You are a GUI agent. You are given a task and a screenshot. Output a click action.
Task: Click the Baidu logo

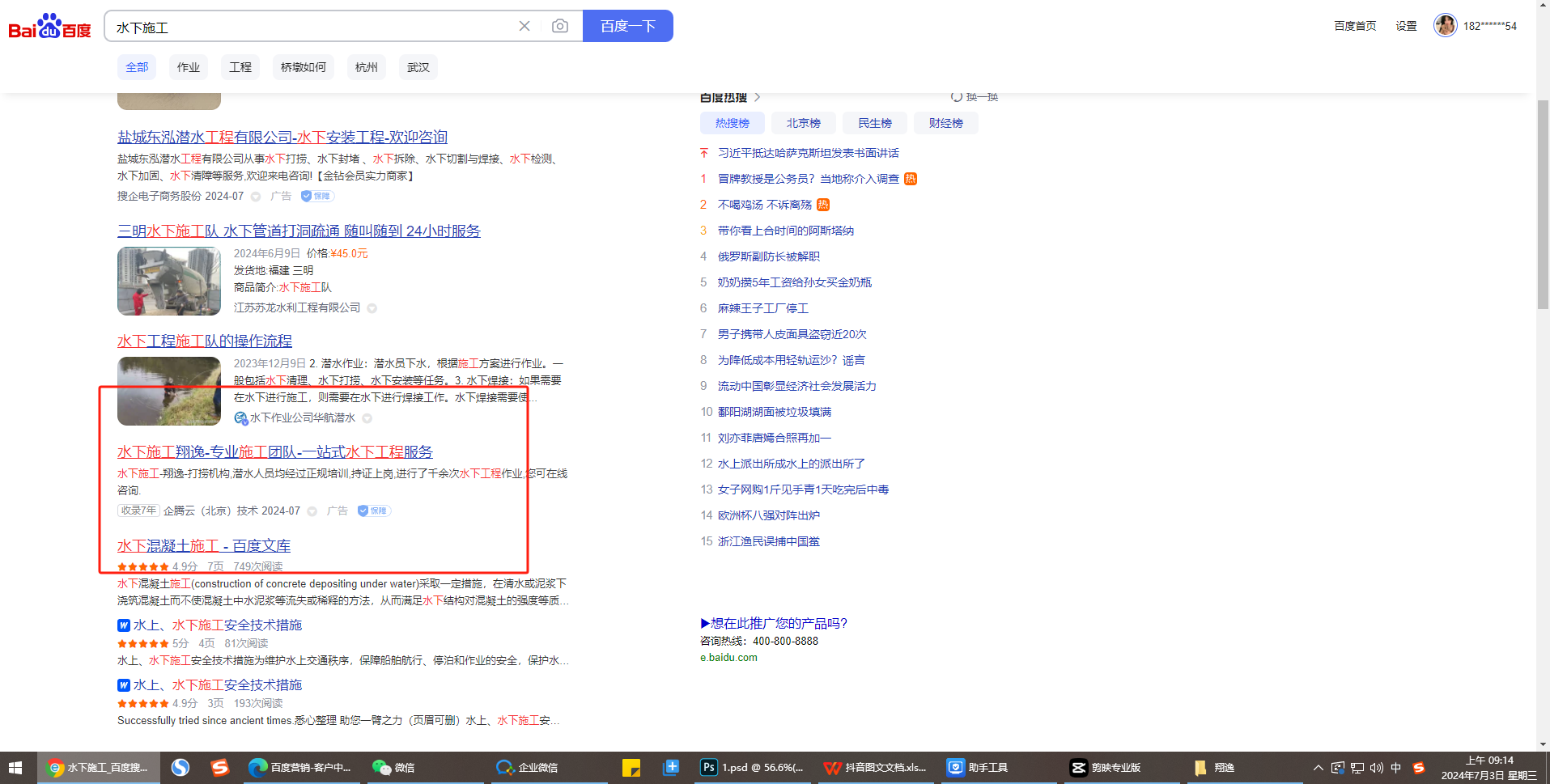point(49,27)
